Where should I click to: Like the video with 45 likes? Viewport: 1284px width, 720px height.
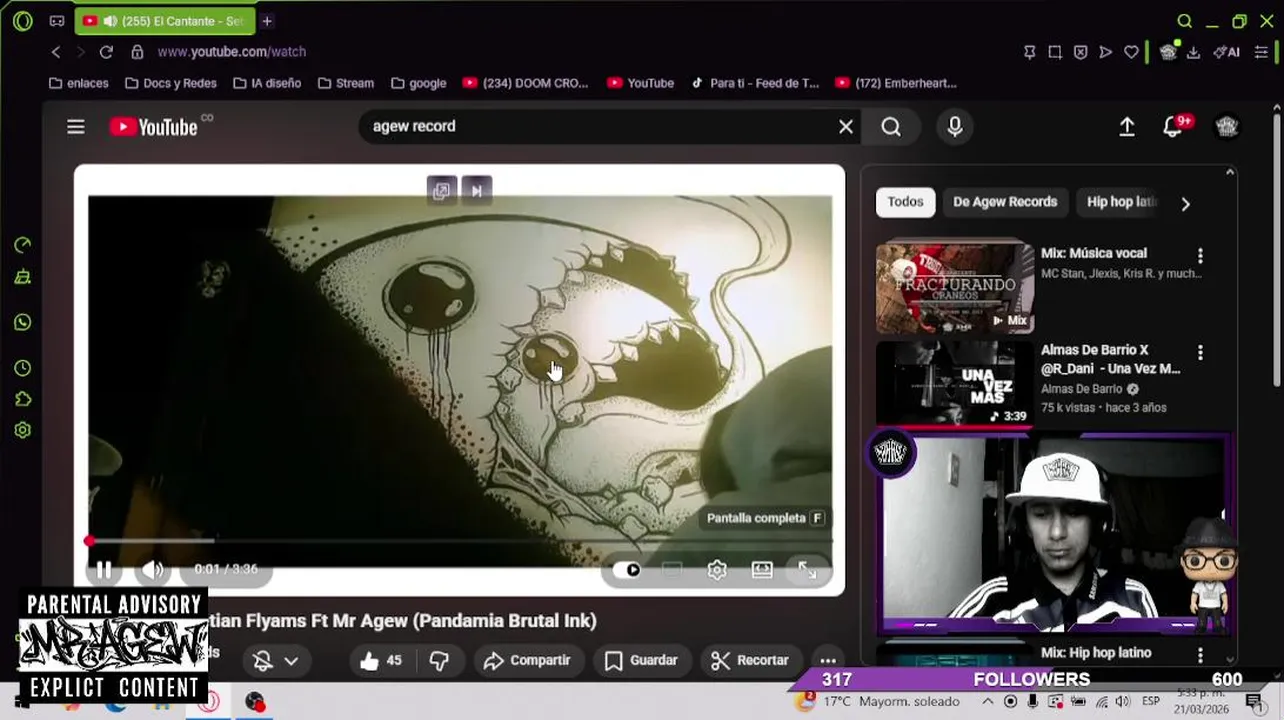click(381, 660)
